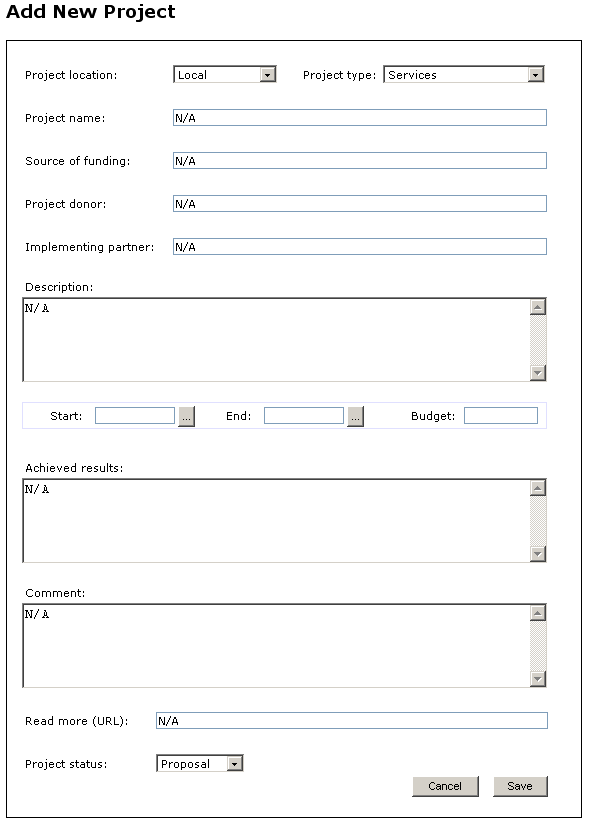Focus the Implementing partner field
590x820 pixels.
(360, 246)
